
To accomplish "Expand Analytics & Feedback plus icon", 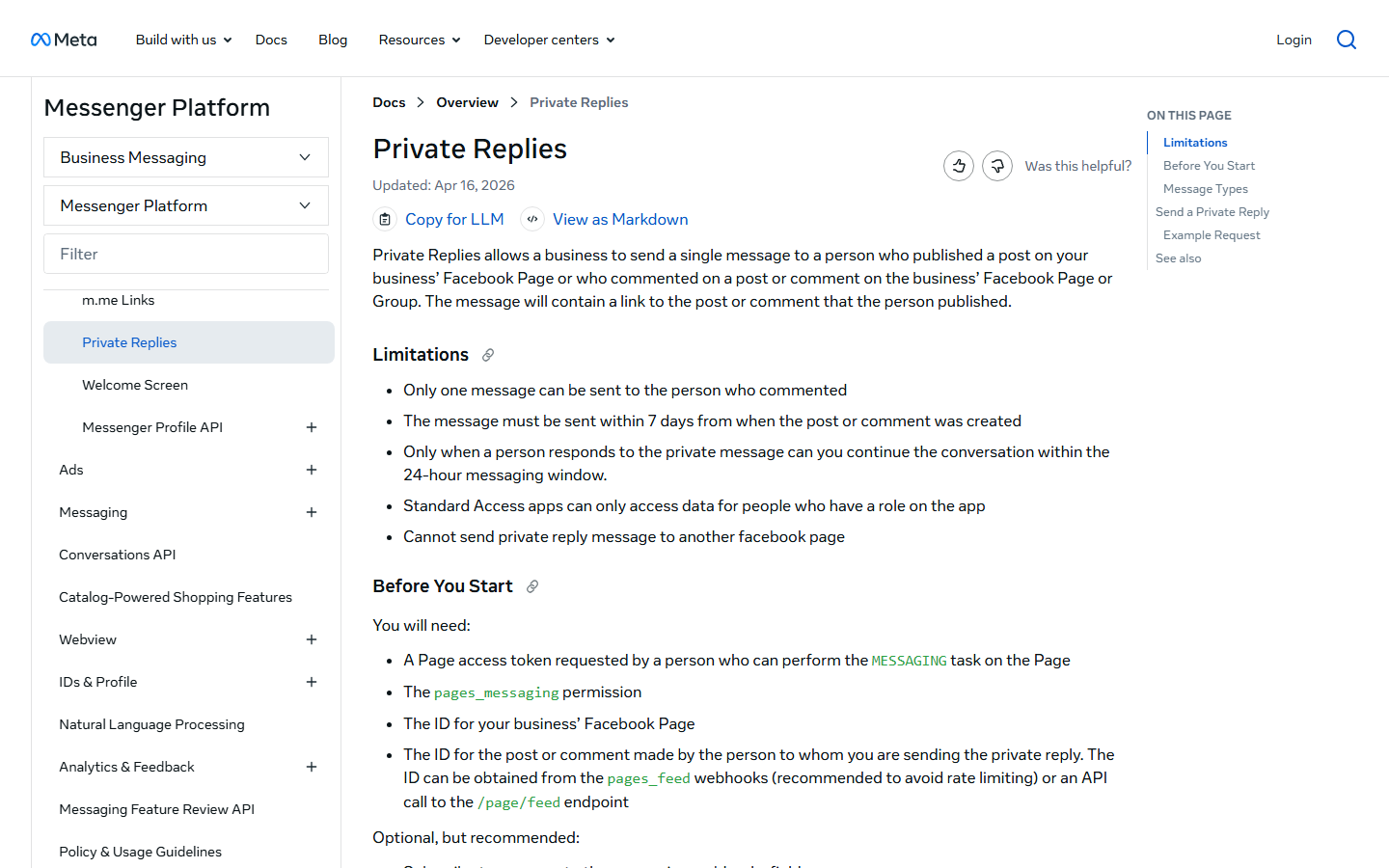I will [312, 767].
